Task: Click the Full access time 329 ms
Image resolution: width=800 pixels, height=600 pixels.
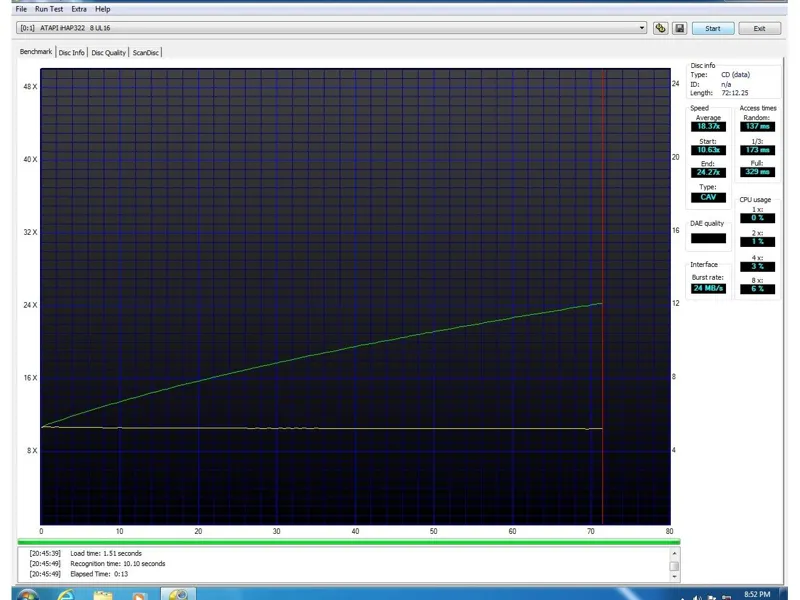Action: tap(757, 172)
